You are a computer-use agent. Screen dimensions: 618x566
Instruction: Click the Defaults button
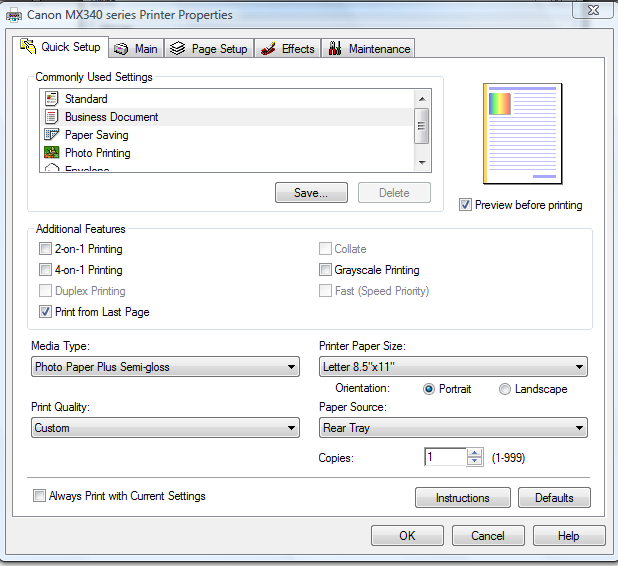554,497
